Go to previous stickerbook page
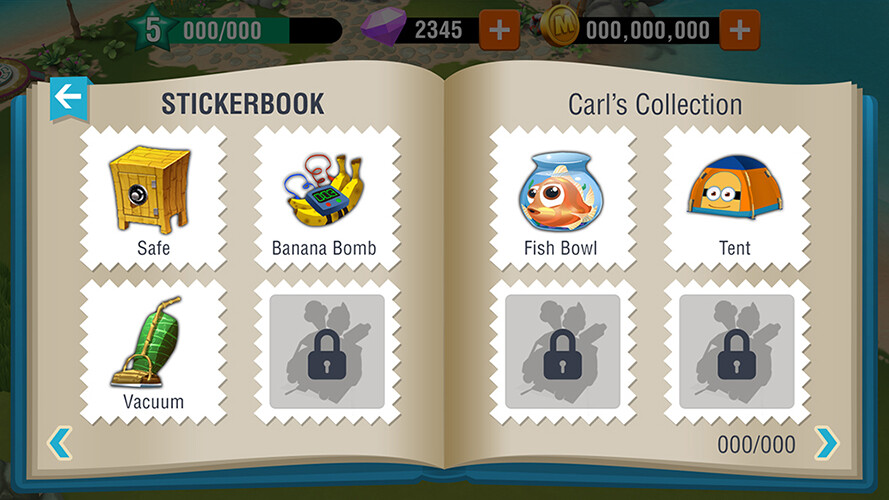 [x=60, y=443]
